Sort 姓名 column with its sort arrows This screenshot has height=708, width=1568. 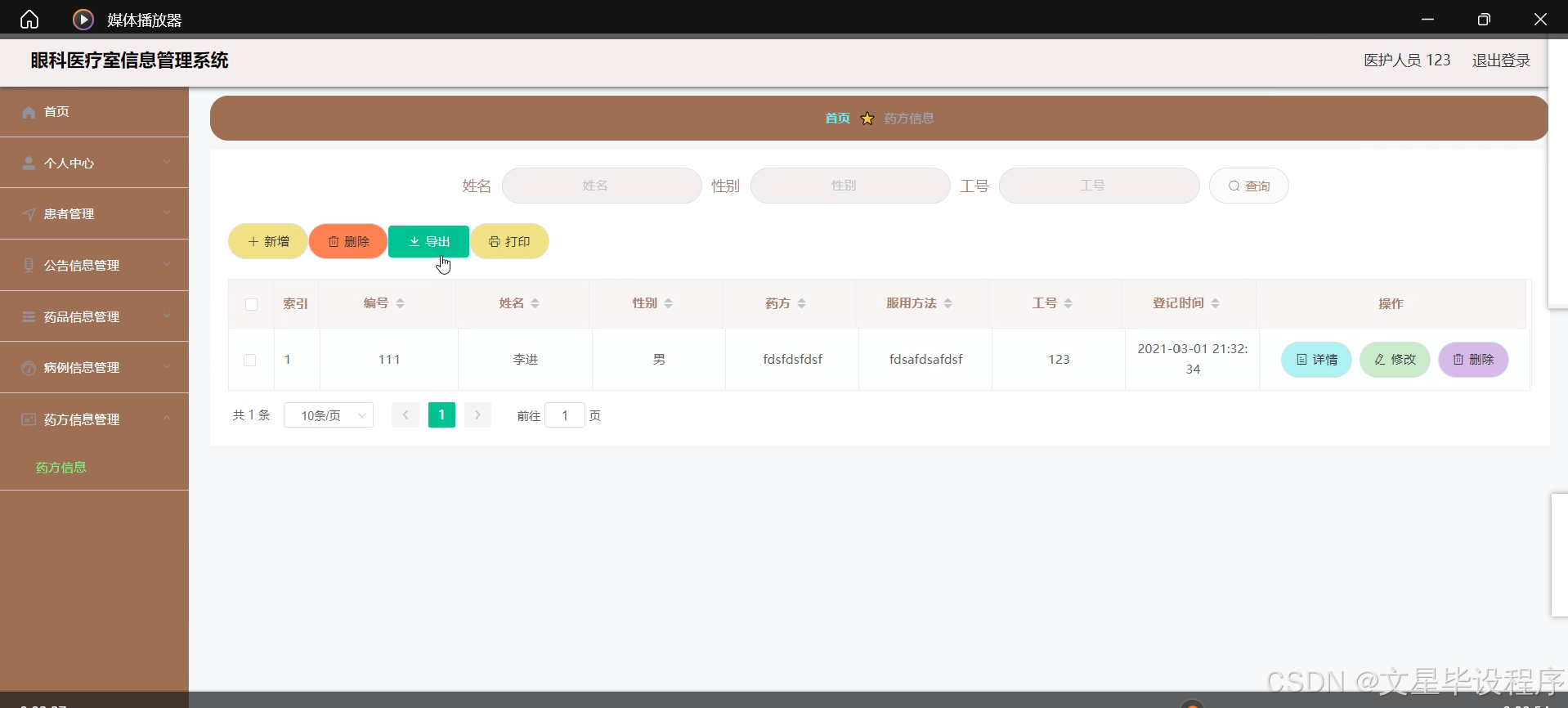535,303
